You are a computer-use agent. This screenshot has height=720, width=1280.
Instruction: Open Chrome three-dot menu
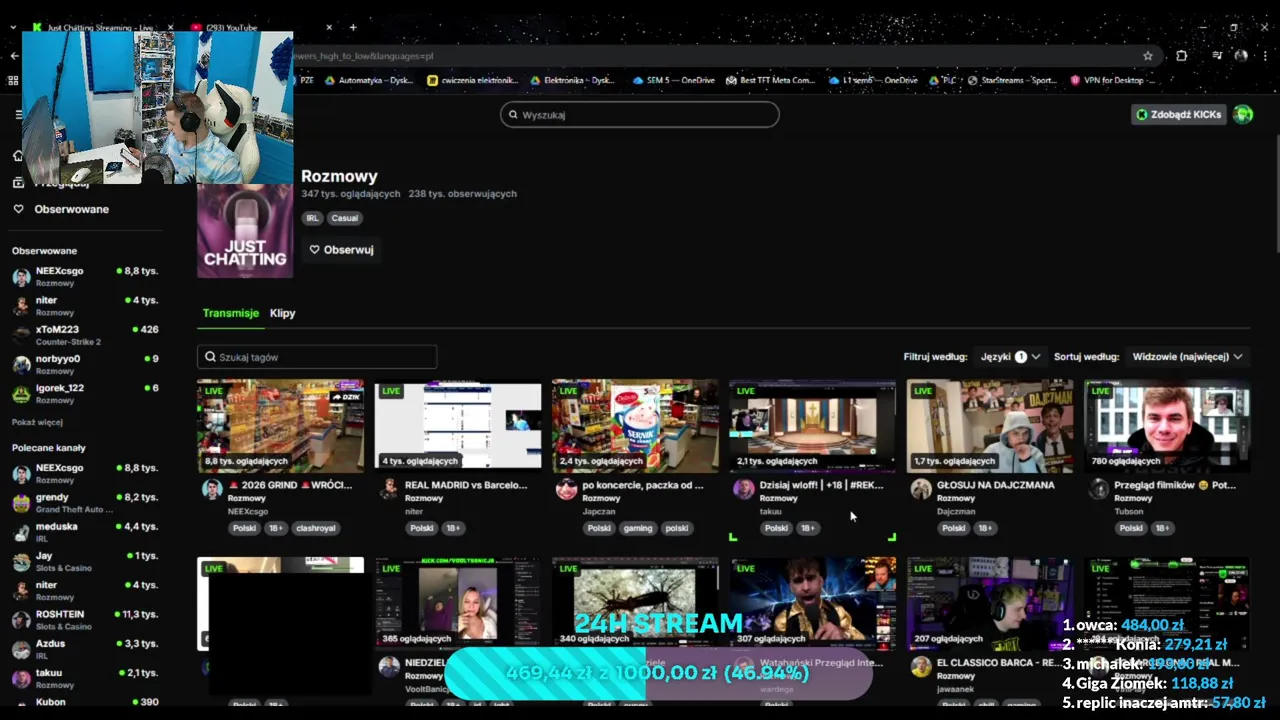[x=1264, y=56]
